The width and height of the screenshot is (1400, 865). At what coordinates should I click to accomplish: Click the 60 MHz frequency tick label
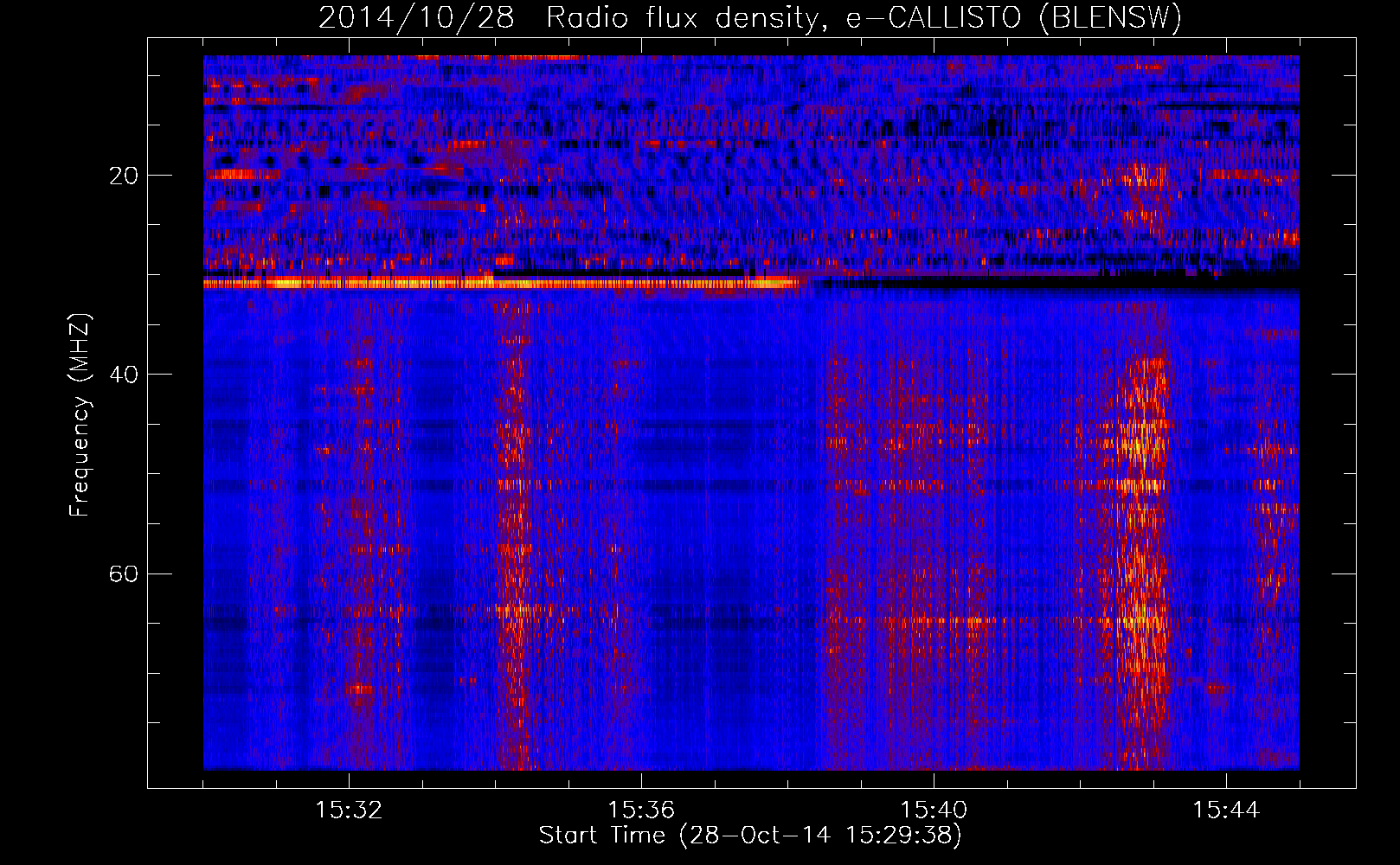(123, 573)
